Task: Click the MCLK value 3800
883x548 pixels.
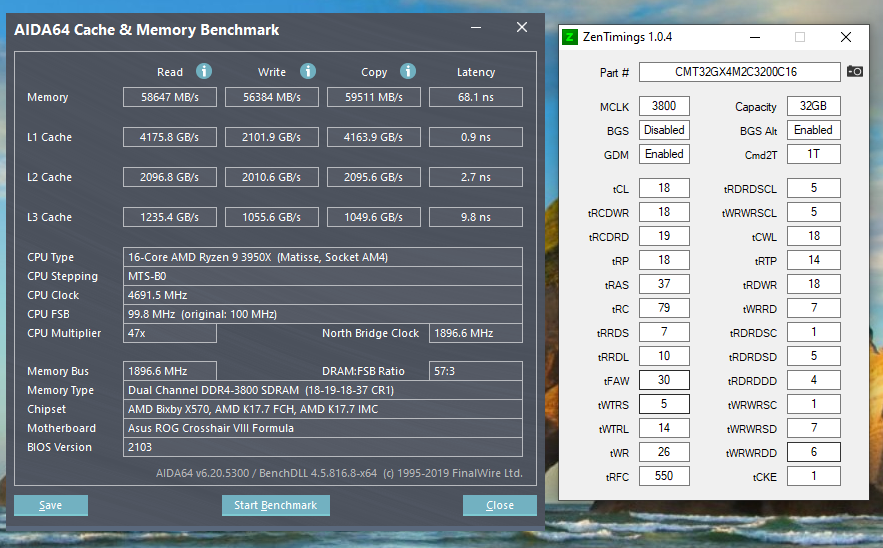Action: point(664,106)
